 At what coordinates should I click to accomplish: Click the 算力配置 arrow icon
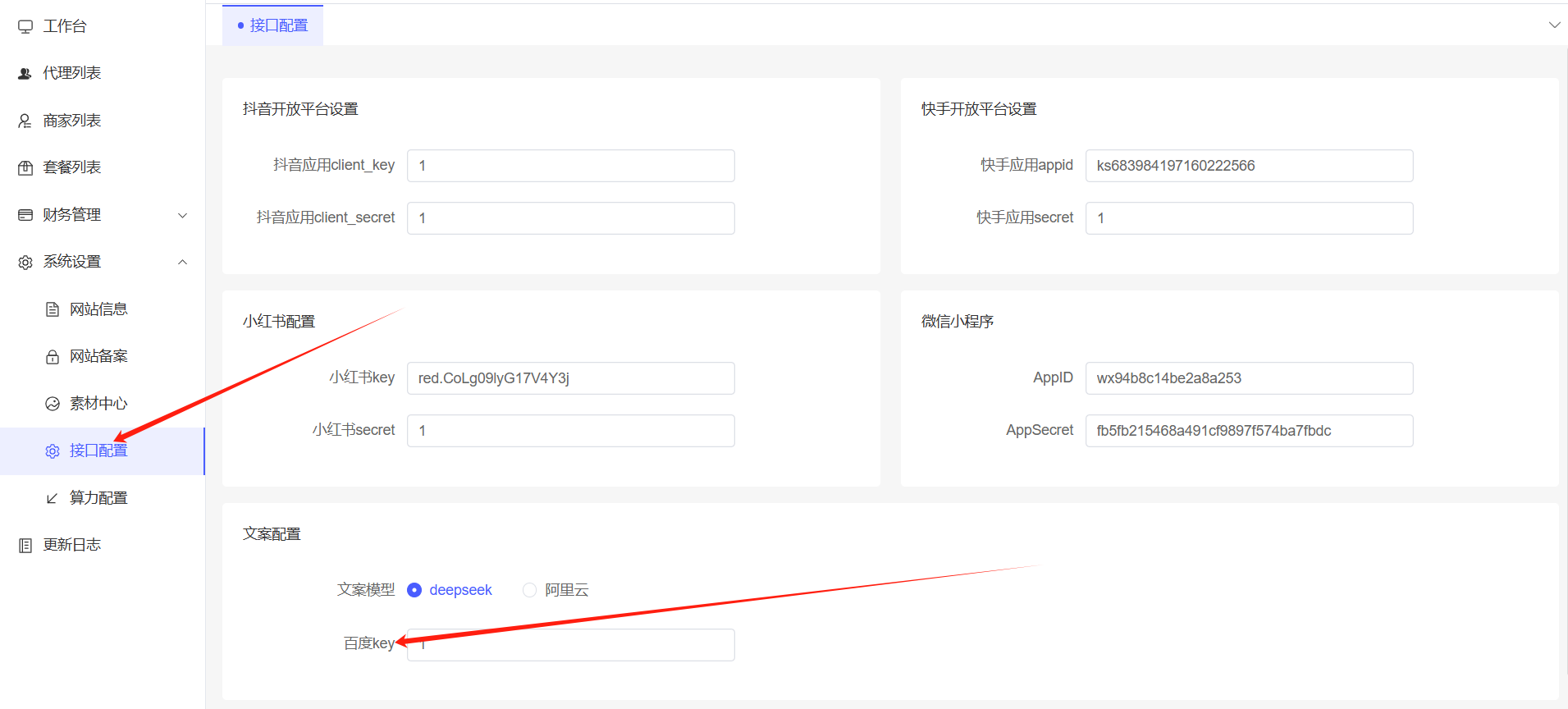tap(53, 498)
